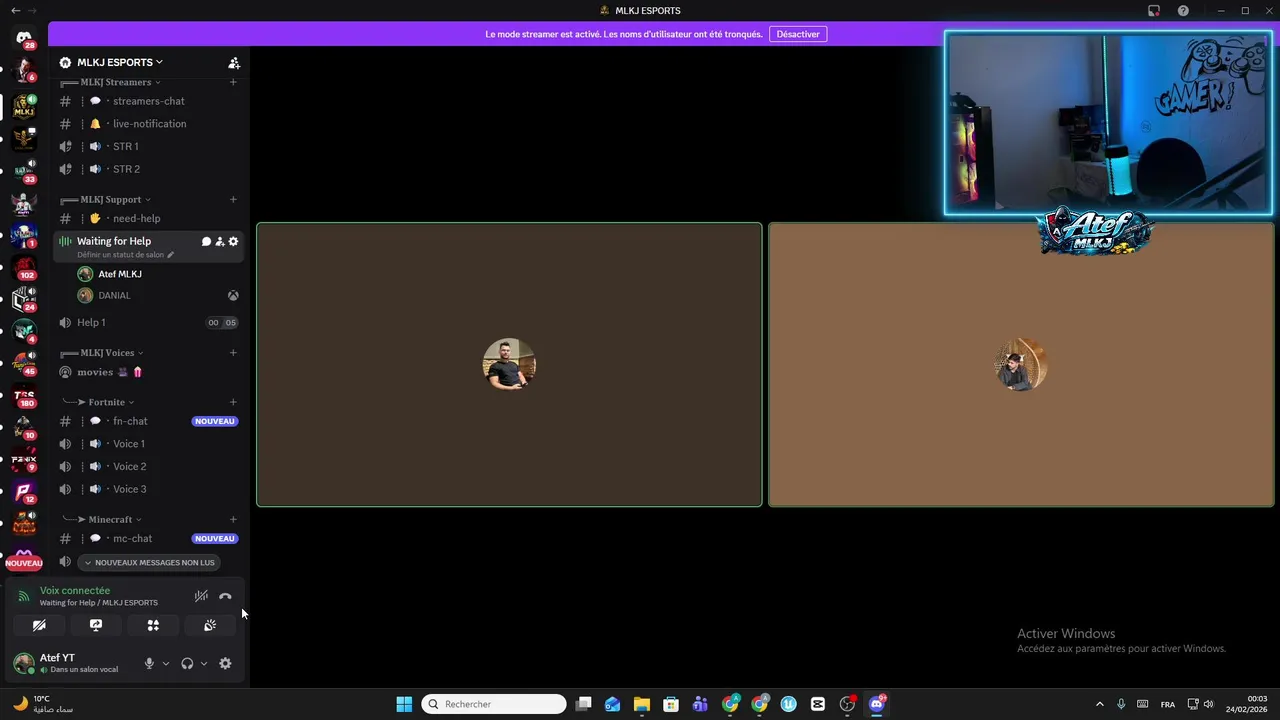
Task: Click the Désactiver streamer mode button
Action: click(x=798, y=34)
